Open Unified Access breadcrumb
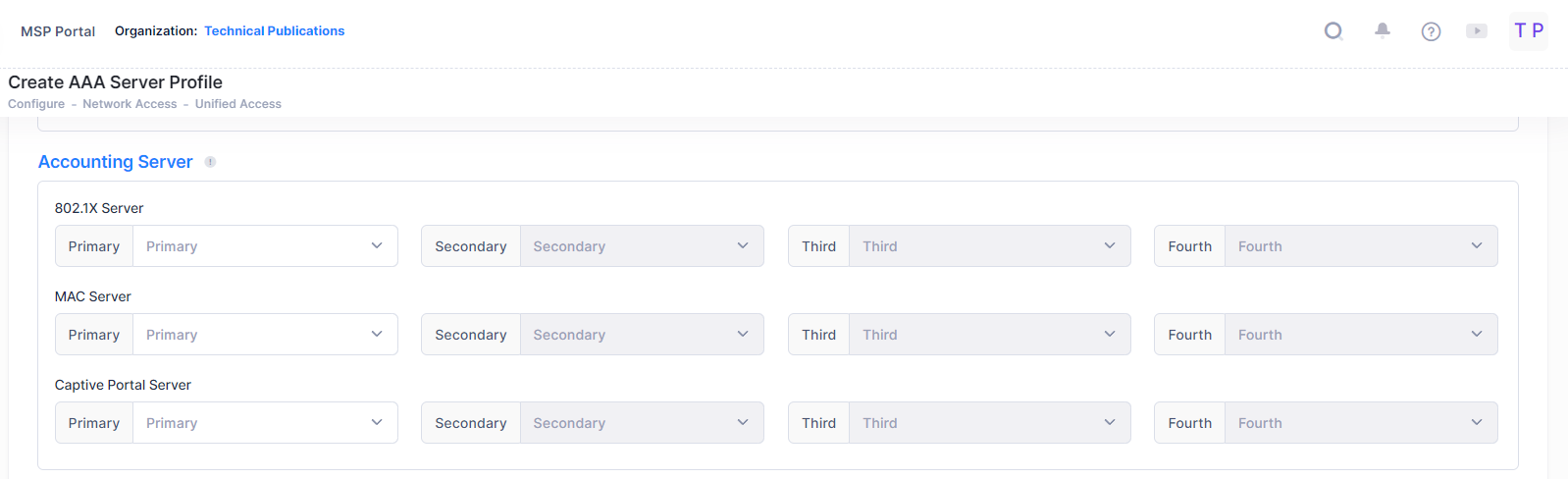 tap(238, 104)
